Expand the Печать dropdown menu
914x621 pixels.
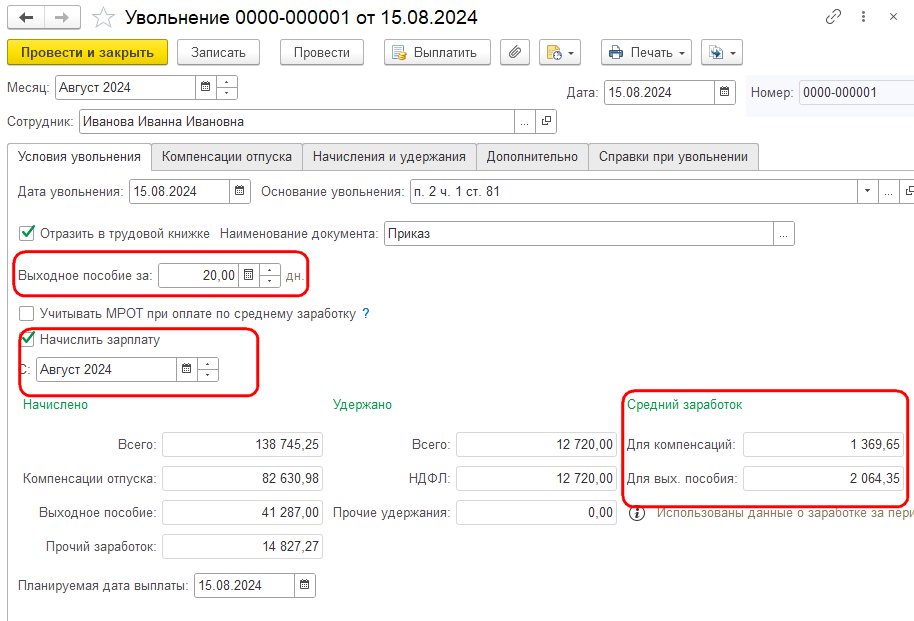(646, 52)
